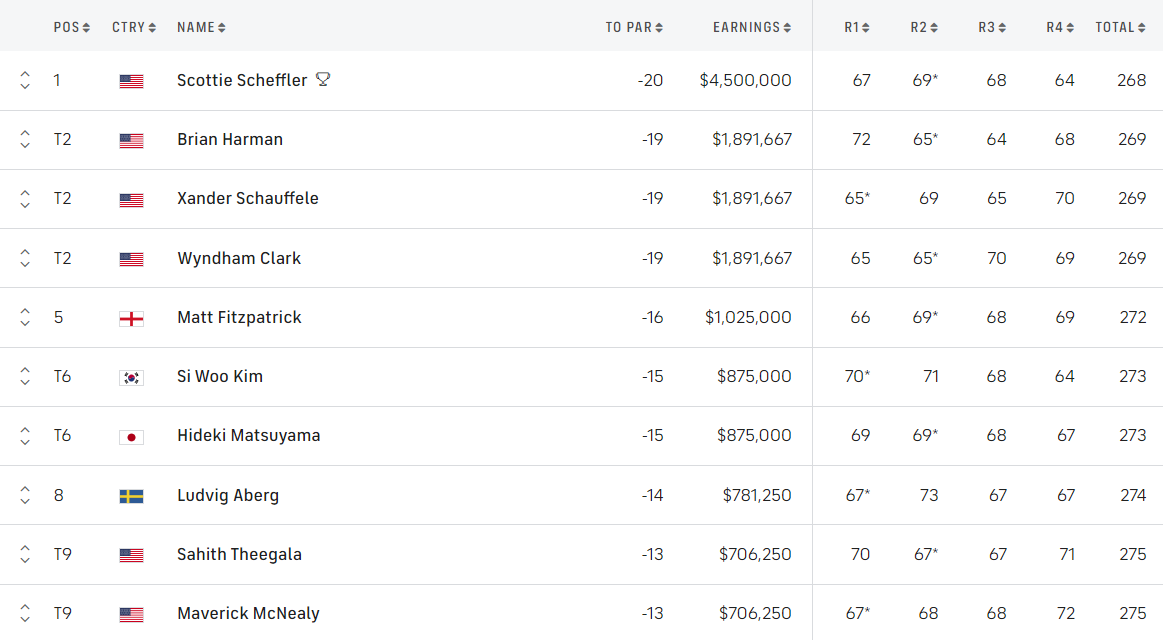The width and height of the screenshot is (1163, 640).
Task: Expand the row for Sahith Theegala
Action: [25, 555]
